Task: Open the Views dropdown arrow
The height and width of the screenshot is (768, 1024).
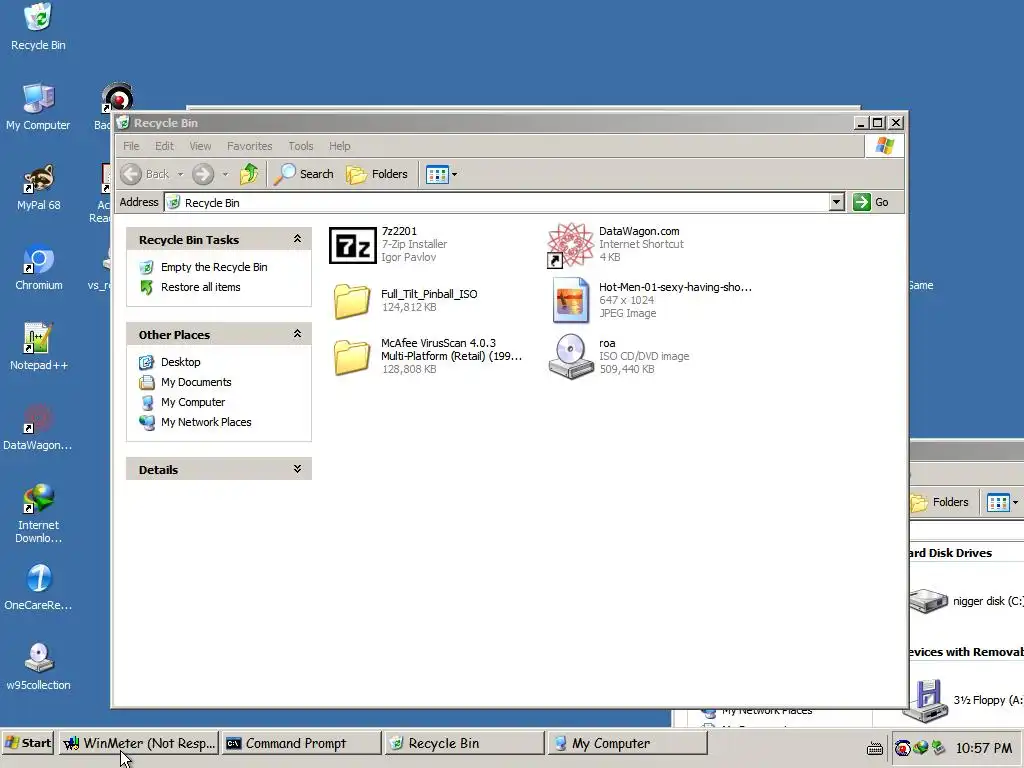Action: 455,174
